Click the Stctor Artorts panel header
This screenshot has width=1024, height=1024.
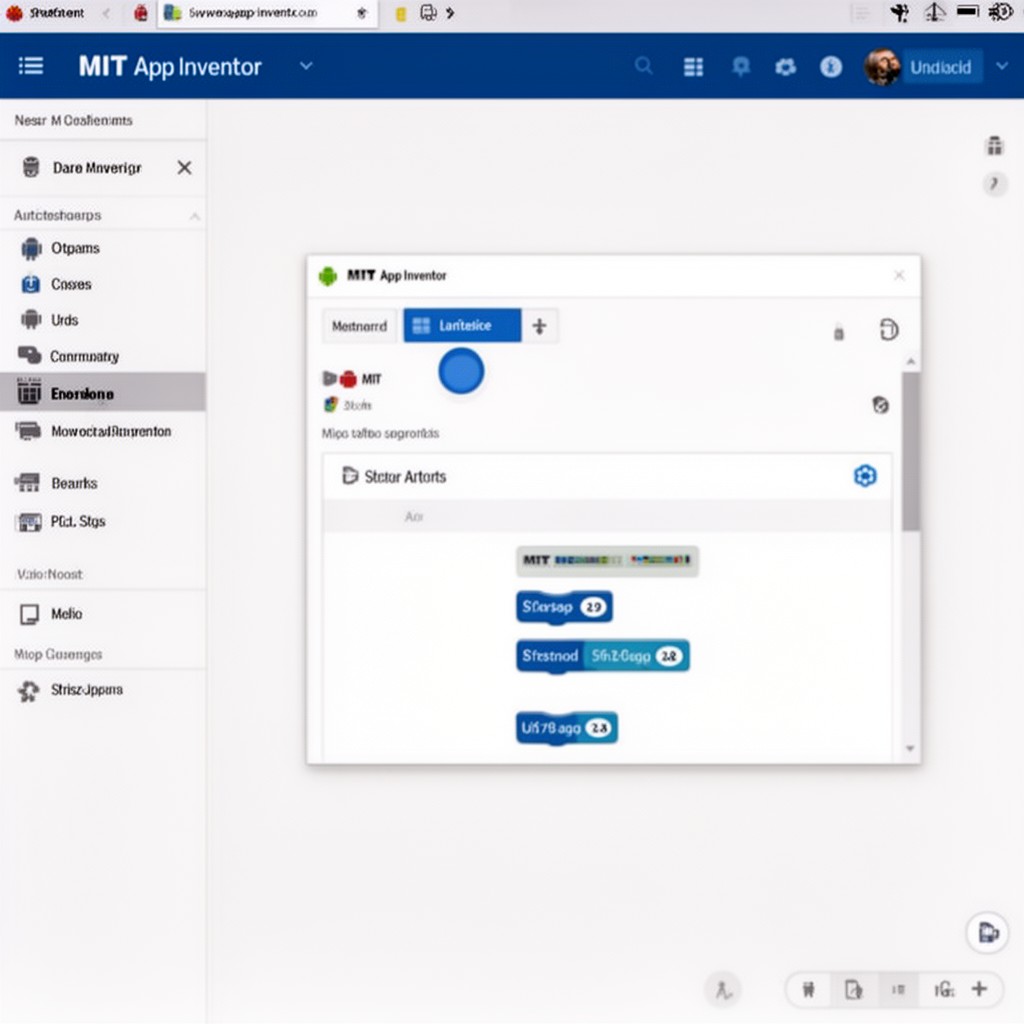[607, 476]
